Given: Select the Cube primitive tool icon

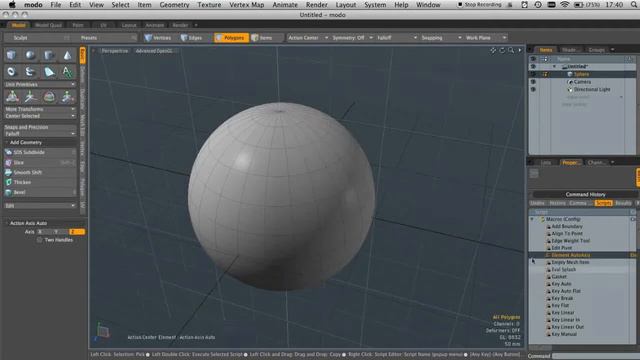Looking at the screenshot, I should pos(11,55).
